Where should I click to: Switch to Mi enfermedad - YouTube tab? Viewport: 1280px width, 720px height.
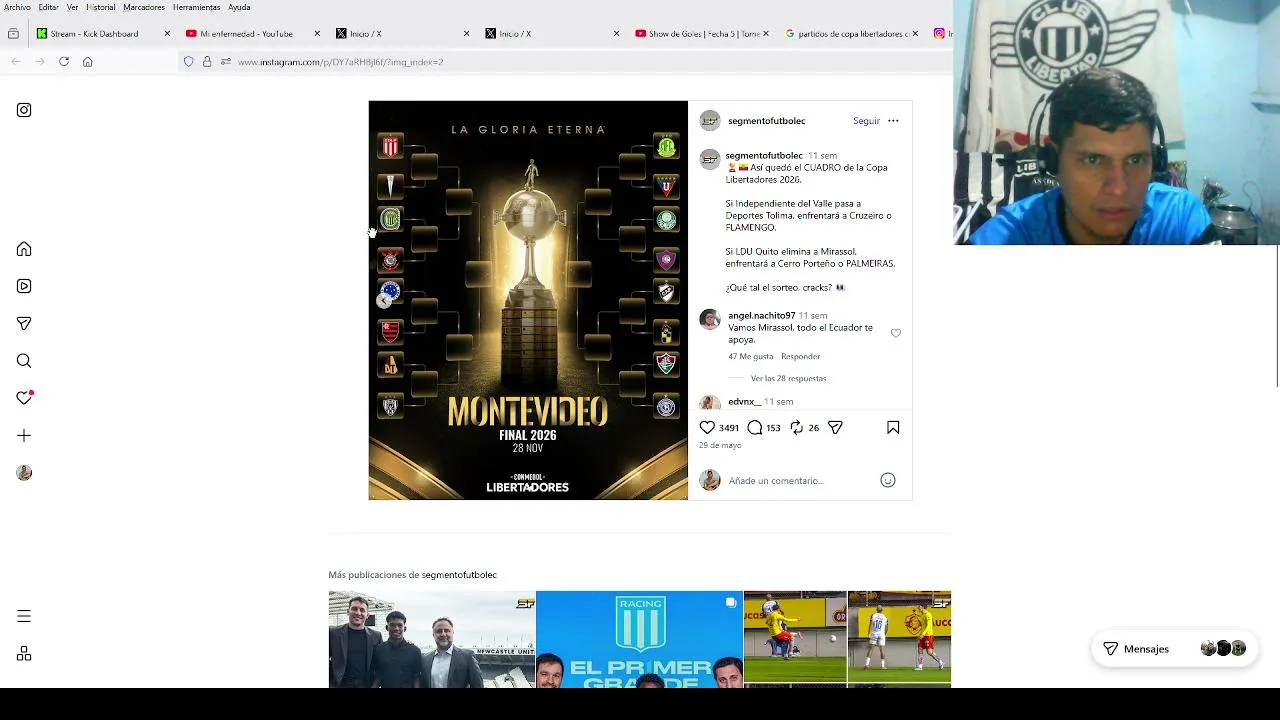253,34
